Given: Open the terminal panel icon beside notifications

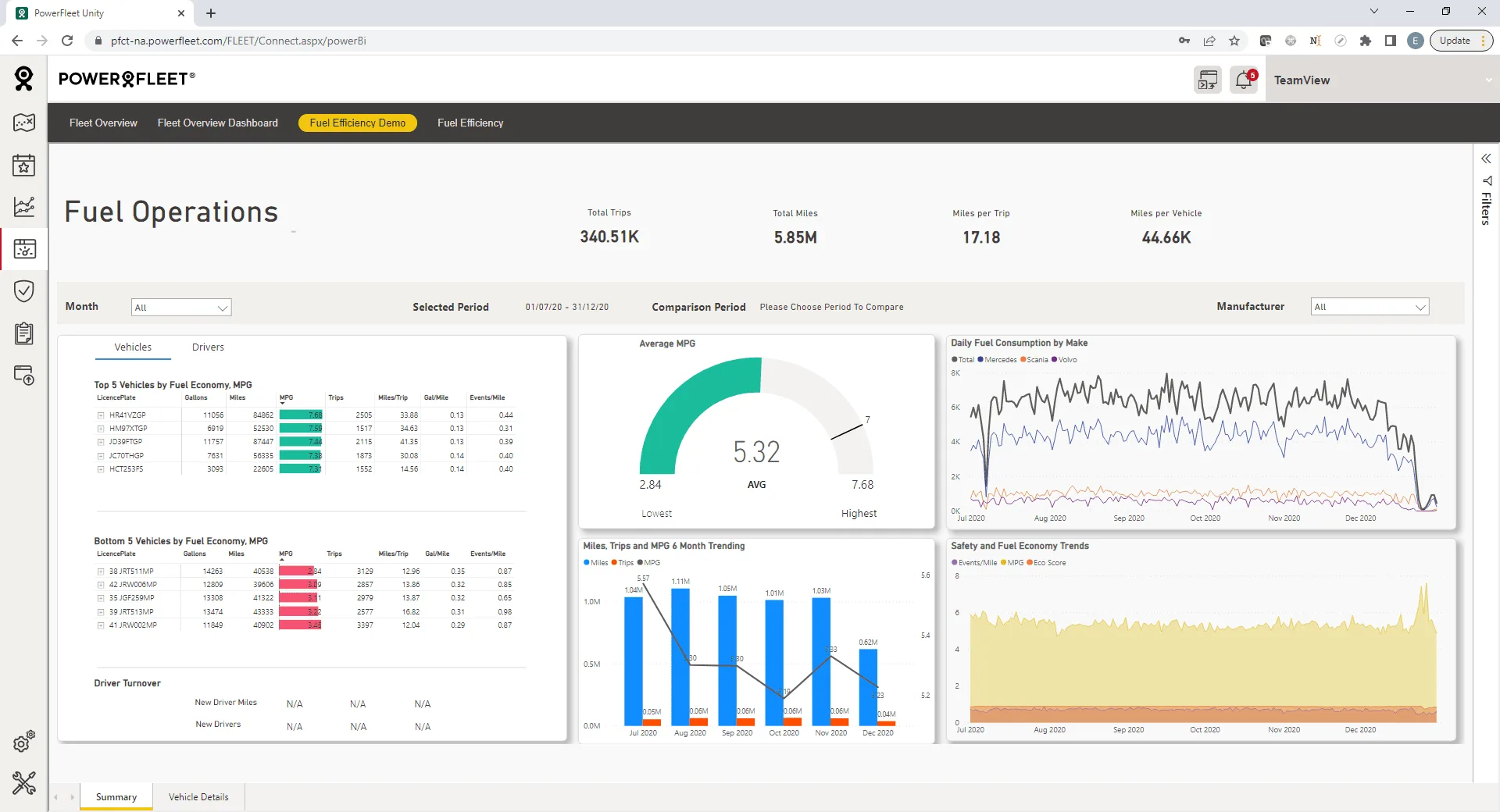Looking at the screenshot, I should point(1208,80).
